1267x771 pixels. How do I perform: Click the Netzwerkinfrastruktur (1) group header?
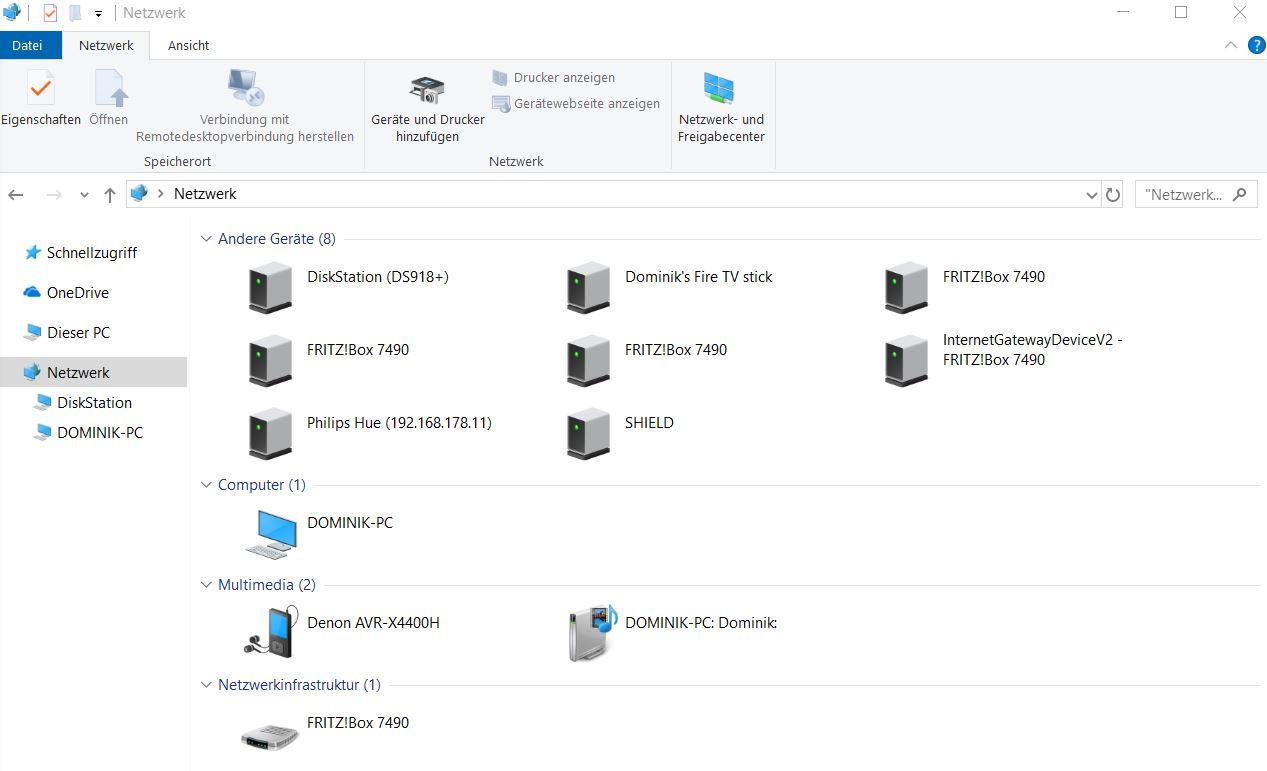[299, 685]
